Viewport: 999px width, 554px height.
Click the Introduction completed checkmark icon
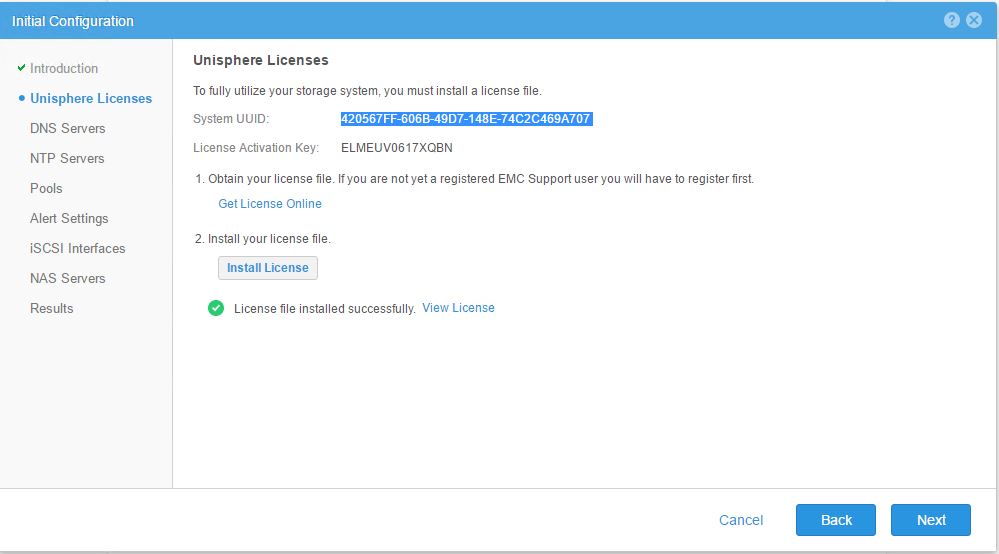(x=21, y=68)
